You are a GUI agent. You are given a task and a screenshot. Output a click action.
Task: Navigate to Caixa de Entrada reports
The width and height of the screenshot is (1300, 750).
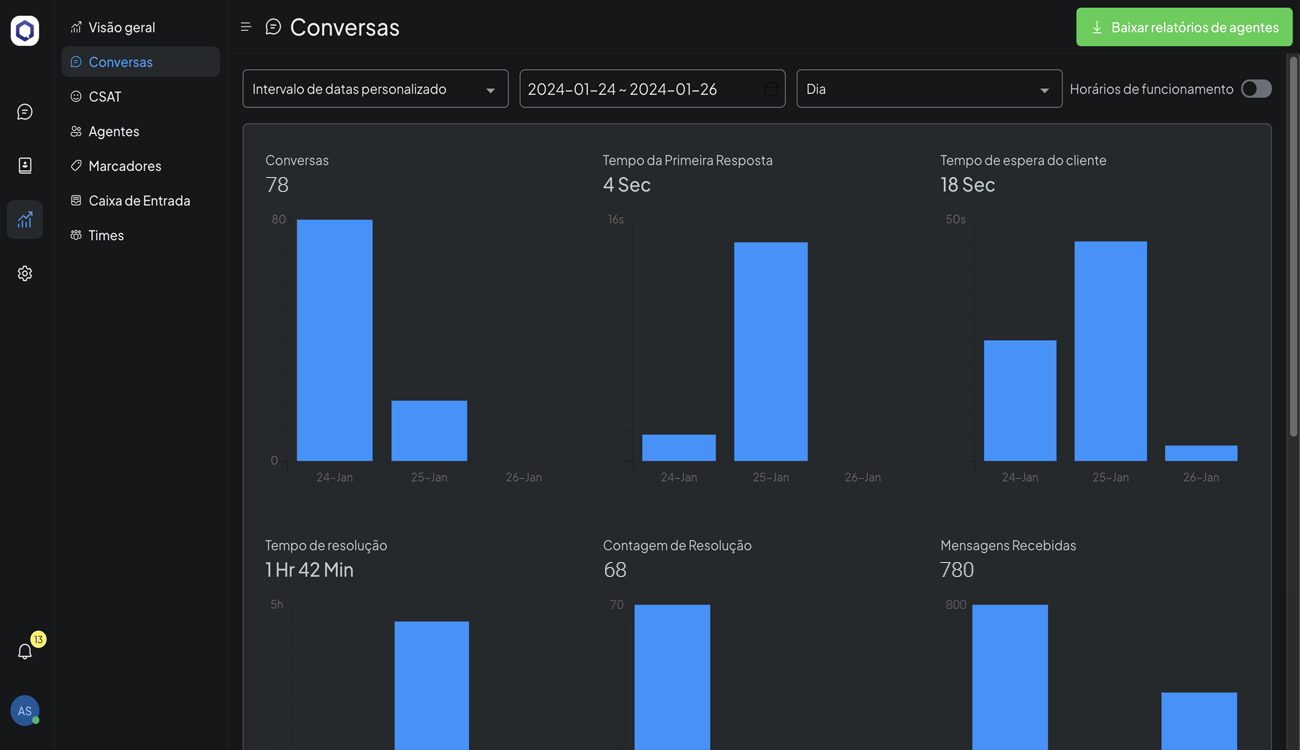pyautogui.click(x=139, y=201)
